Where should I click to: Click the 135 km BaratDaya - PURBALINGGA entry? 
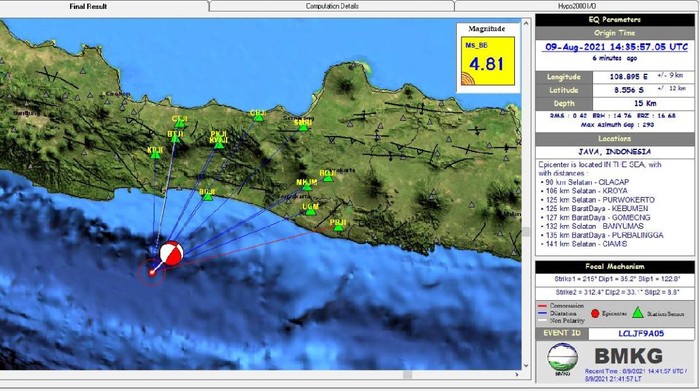[604, 235]
